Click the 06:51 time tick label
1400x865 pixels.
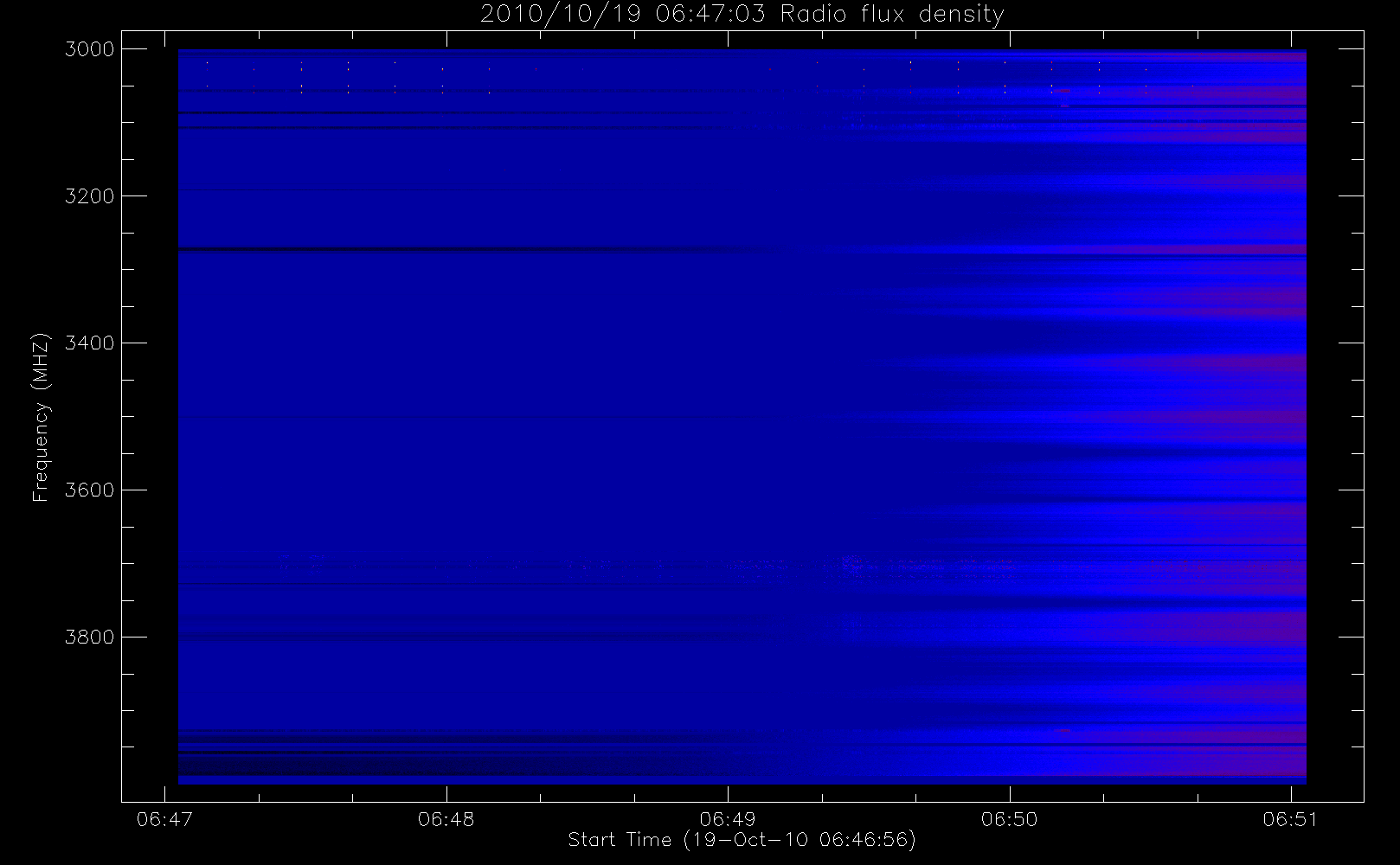click(1290, 819)
